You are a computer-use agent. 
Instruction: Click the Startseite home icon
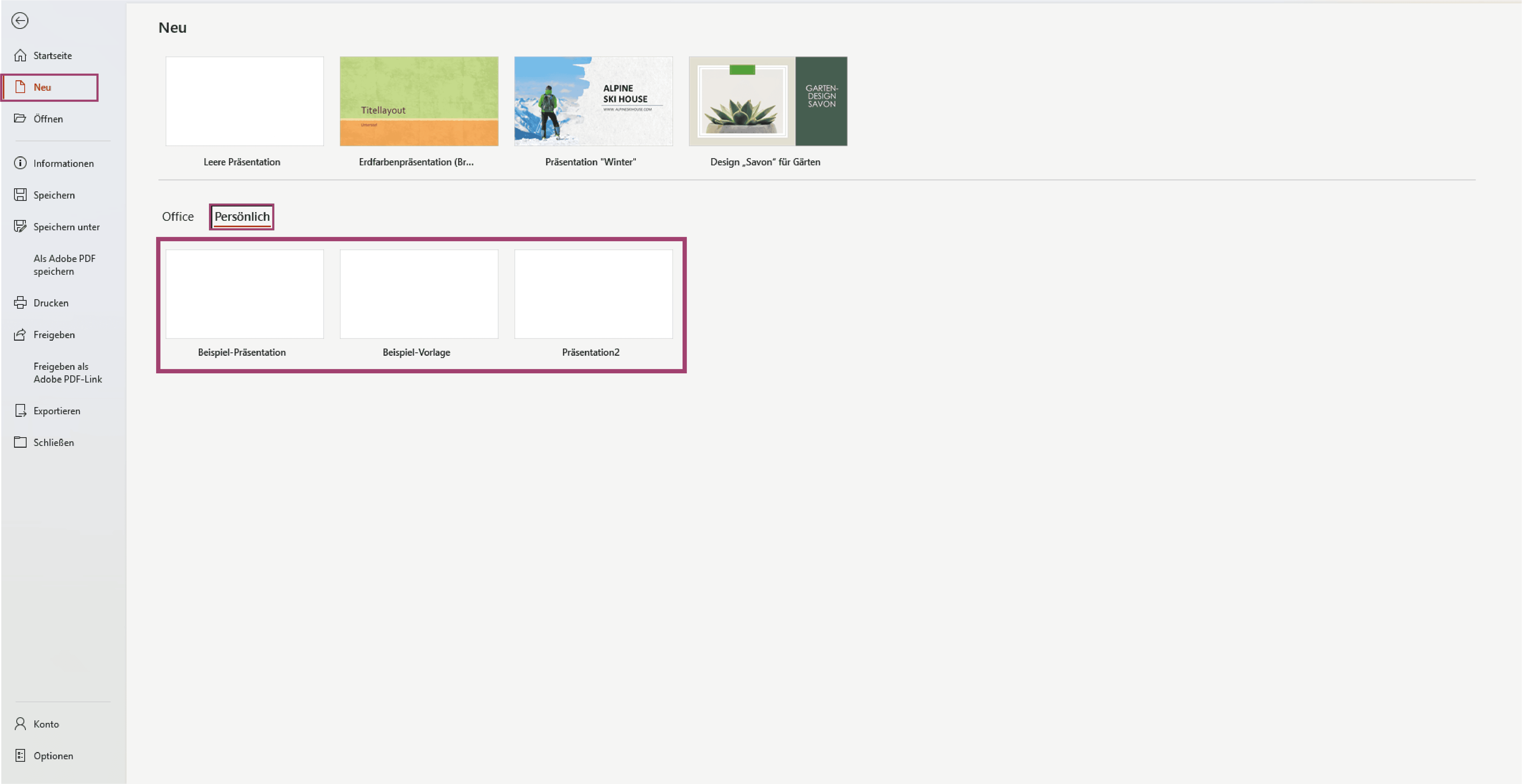20,55
